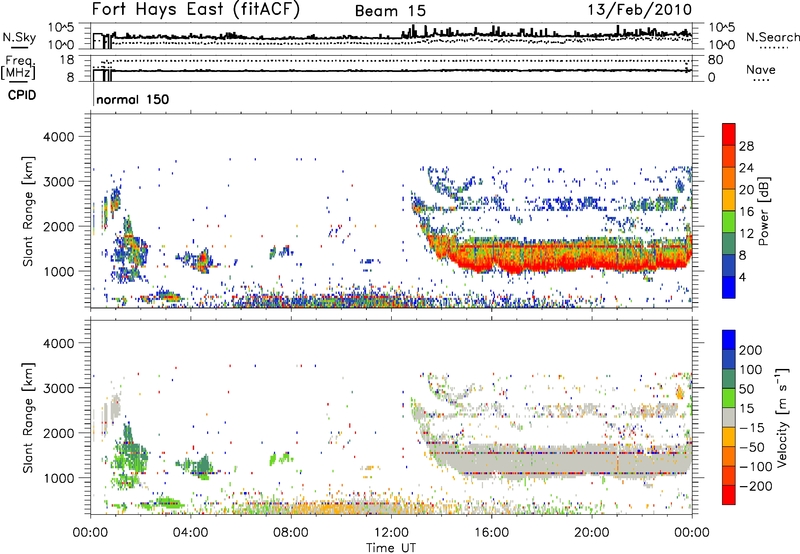The height and width of the screenshot is (554, 800).
Task: Click the 'Beam 15' label
Action: point(390,11)
